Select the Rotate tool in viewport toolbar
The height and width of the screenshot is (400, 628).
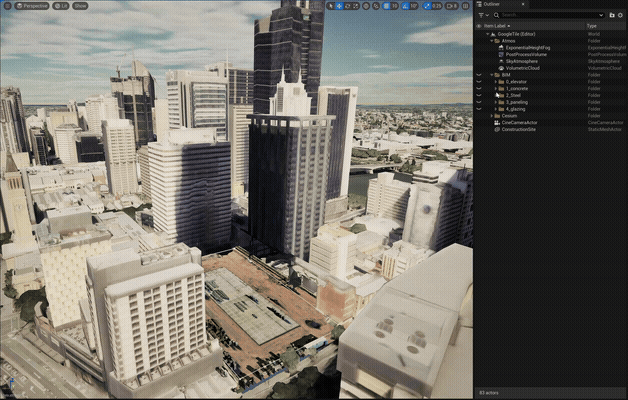coord(350,6)
